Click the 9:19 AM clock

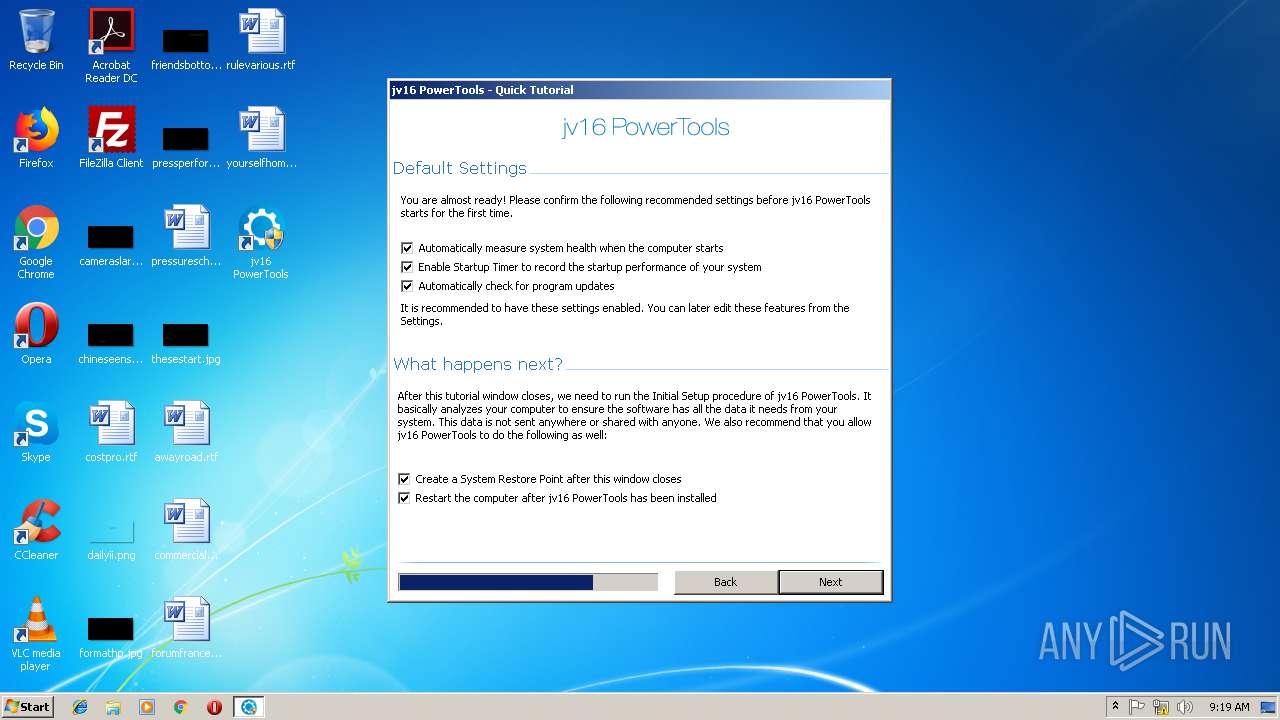(1229, 707)
